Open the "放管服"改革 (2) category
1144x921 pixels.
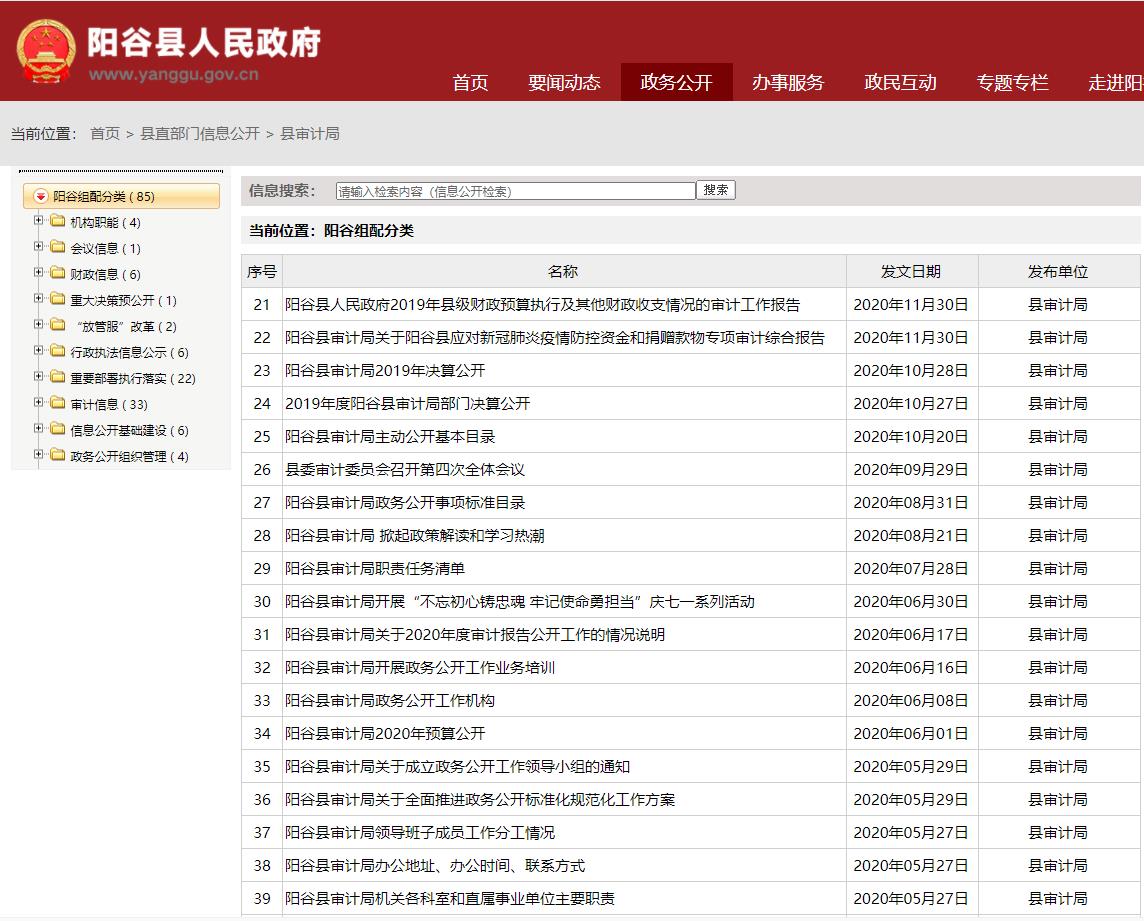125,327
